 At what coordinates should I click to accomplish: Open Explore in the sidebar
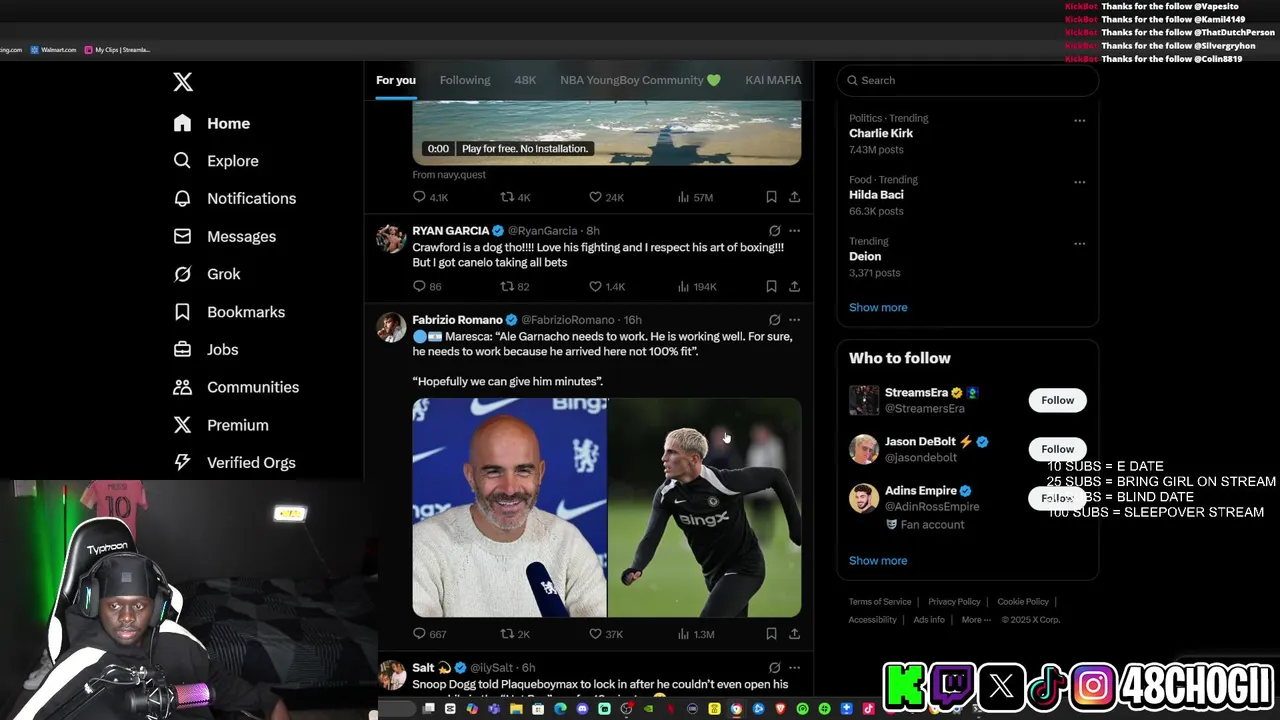pyautogui.click(x=216, y=161)
